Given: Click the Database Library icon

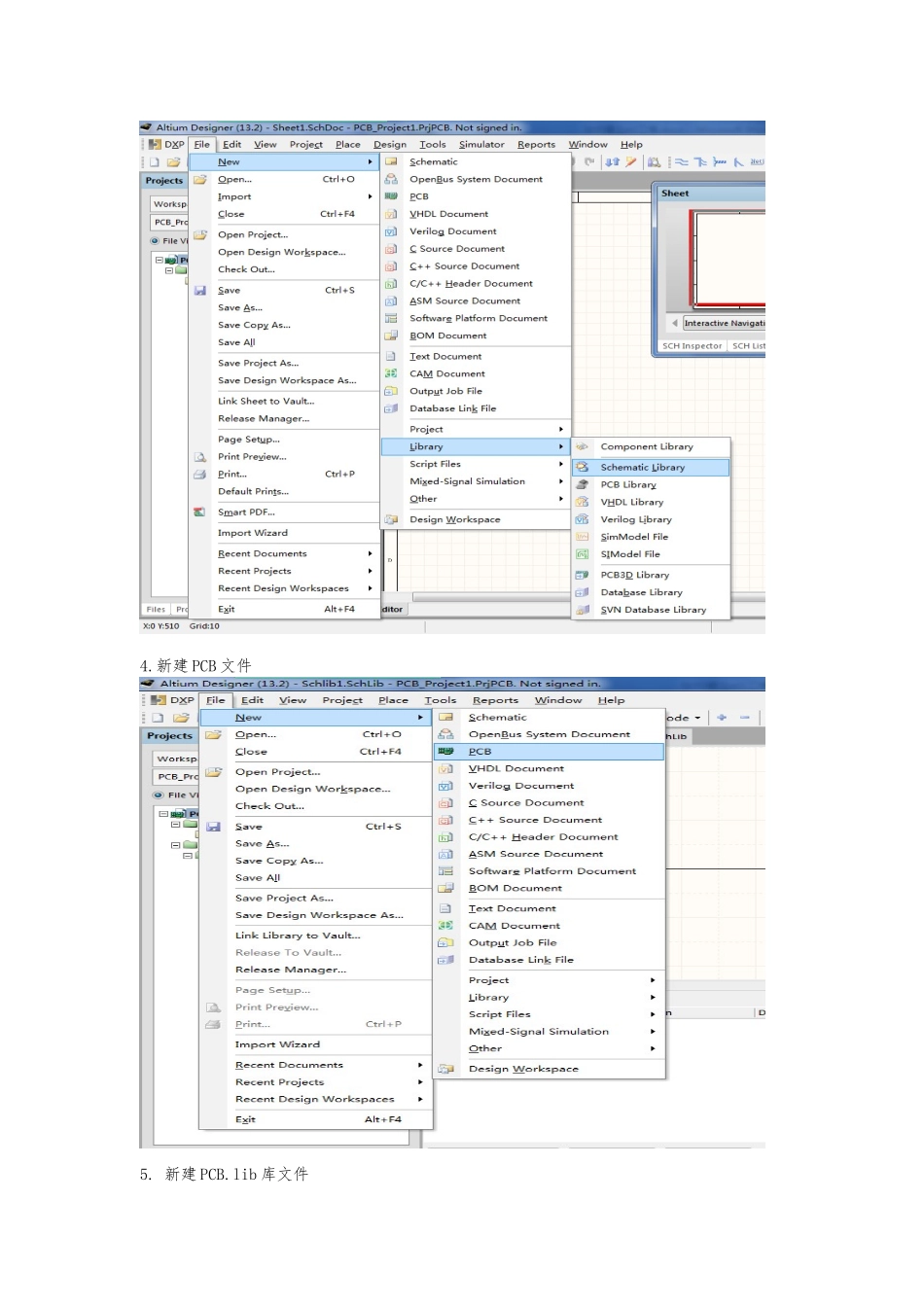Looking at the screenshot, I should 583,593.
